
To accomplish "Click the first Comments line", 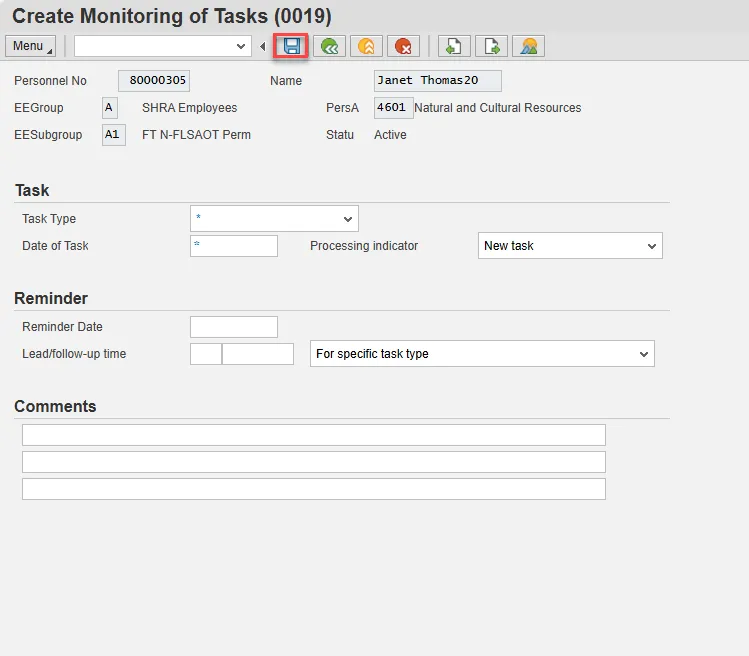I will [x=313, y=435].
